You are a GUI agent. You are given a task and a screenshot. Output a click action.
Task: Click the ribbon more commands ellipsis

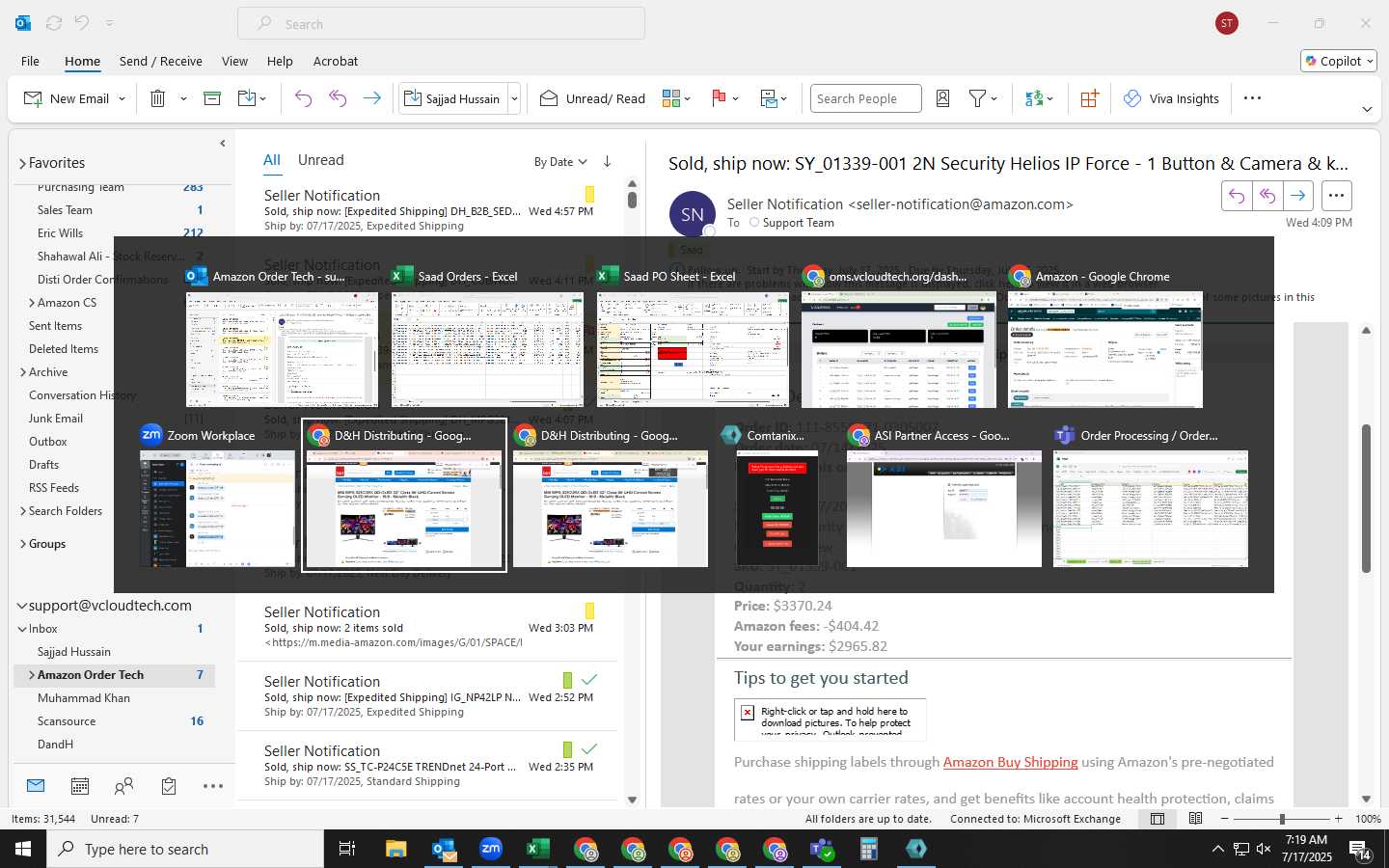(1252, 98)
